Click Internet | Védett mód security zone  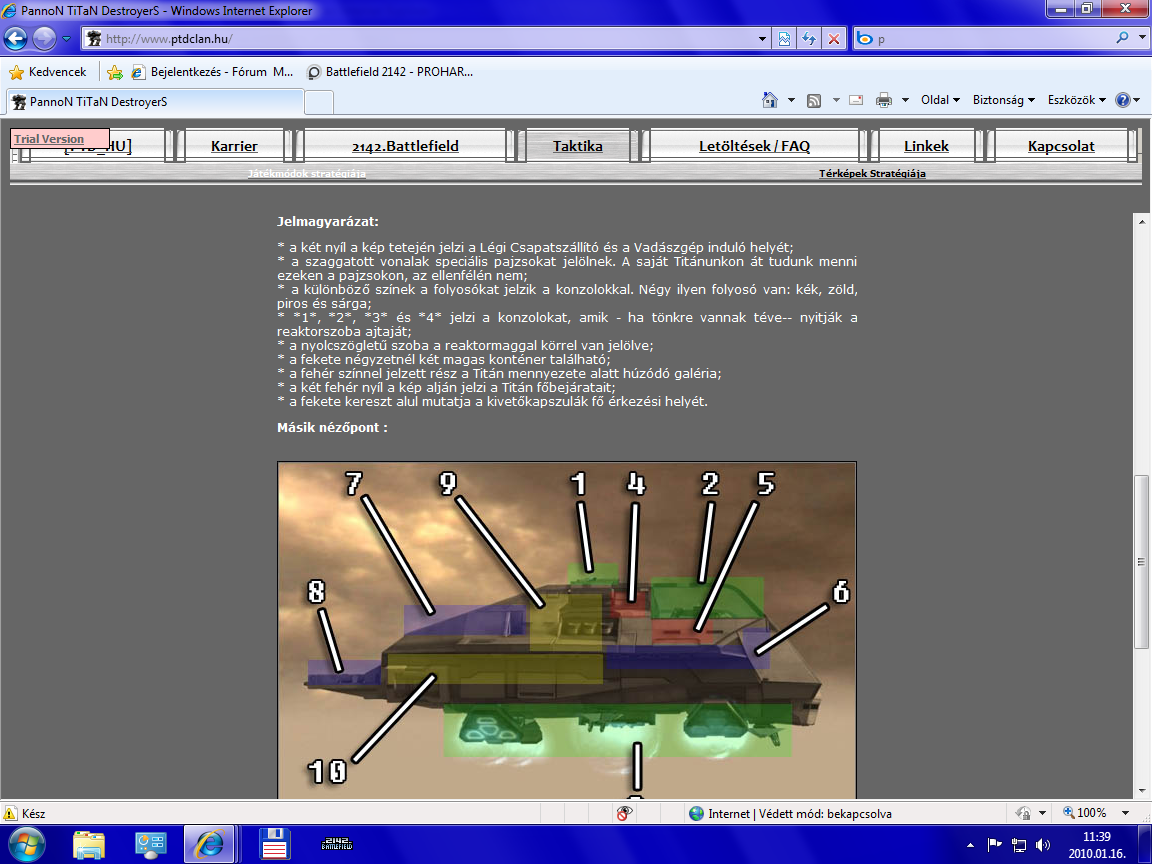791,813
